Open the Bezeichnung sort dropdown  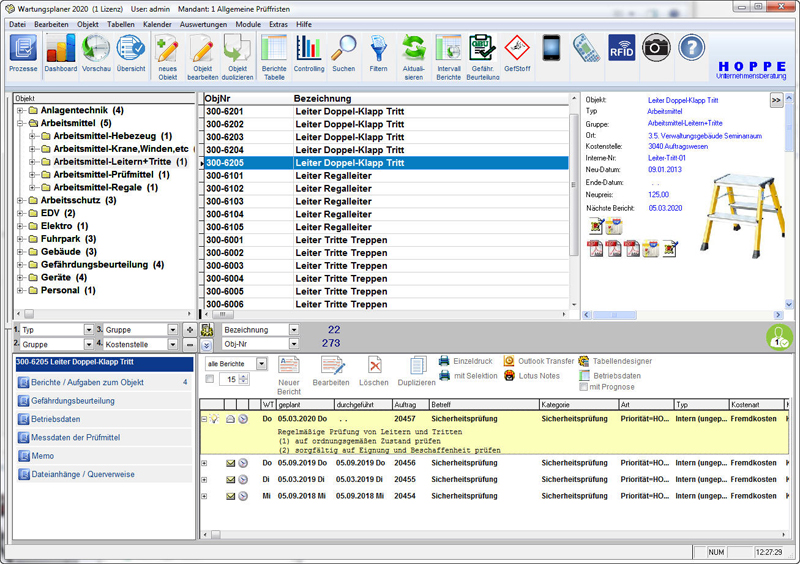pyautogui.click(x=293, y=329)
